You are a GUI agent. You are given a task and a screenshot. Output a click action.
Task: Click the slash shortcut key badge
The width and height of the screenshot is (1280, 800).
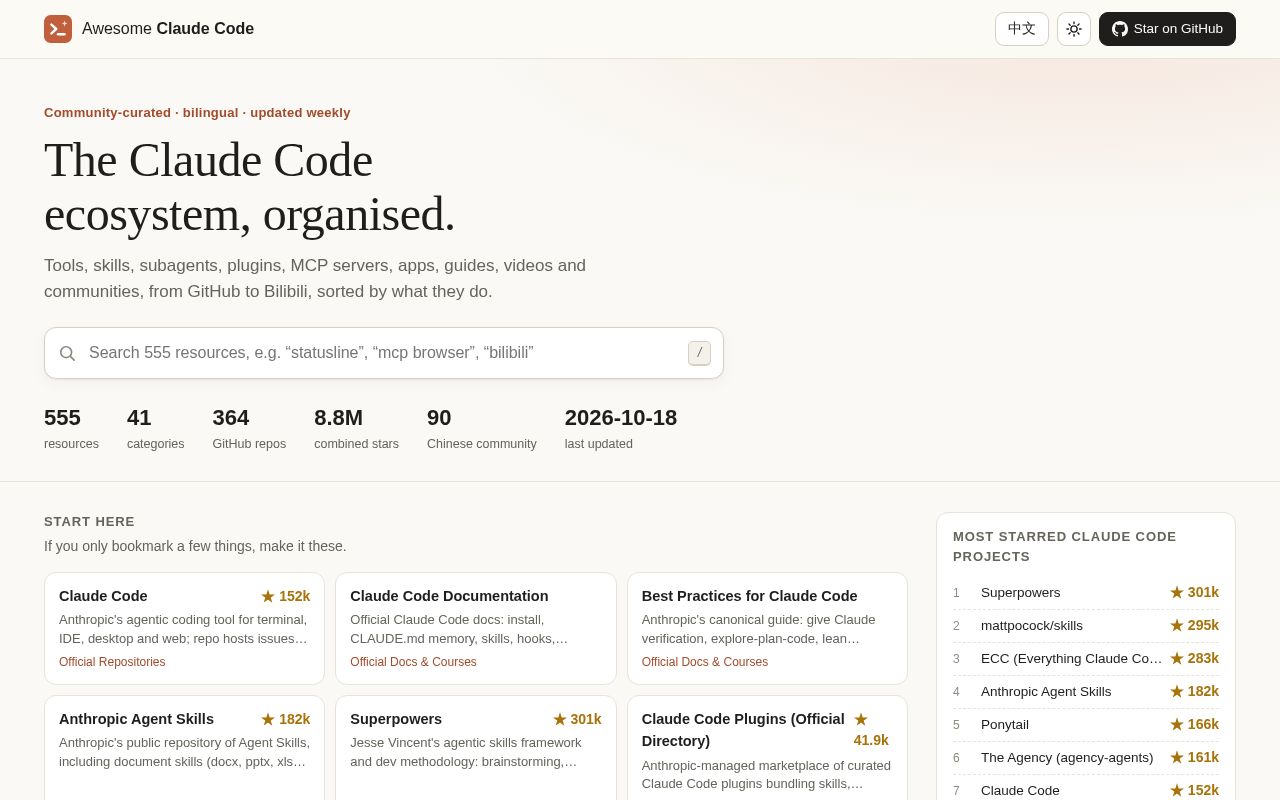click(699, 353)
